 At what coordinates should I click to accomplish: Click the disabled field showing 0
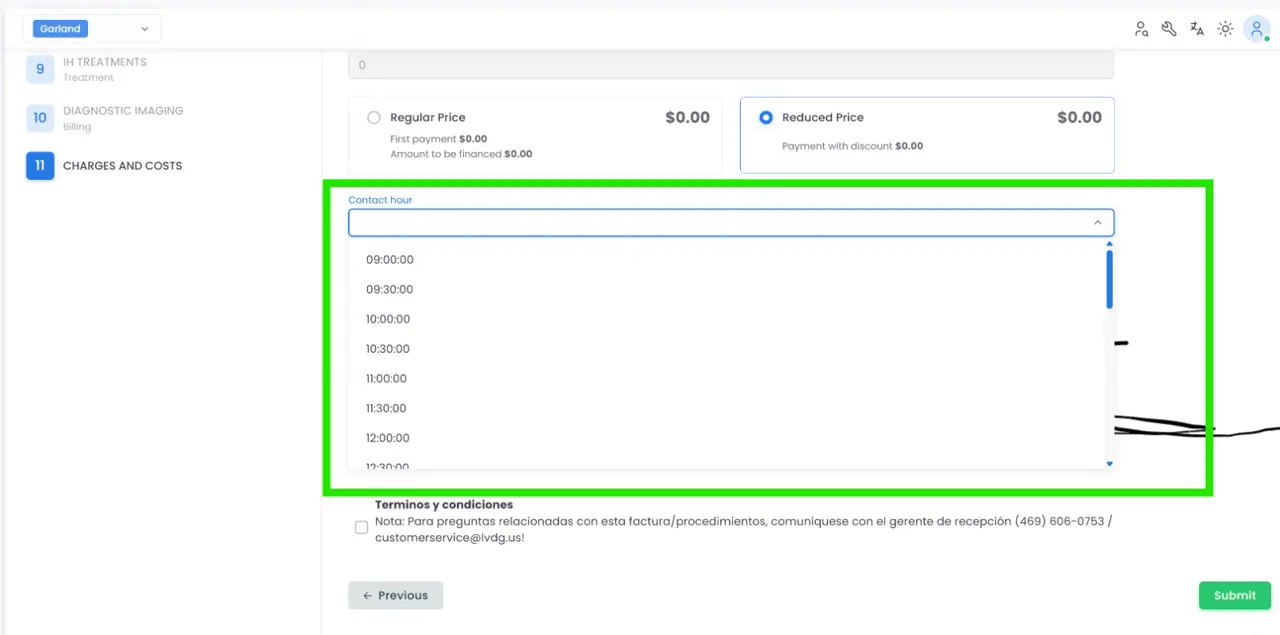coord(731,65)
